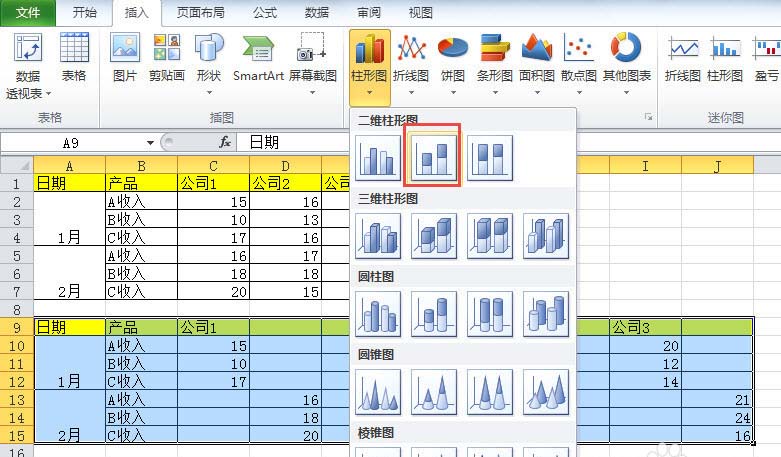
Task: Expand the bar chart (条形图) dropdown arrow
Action: (495, 92)
